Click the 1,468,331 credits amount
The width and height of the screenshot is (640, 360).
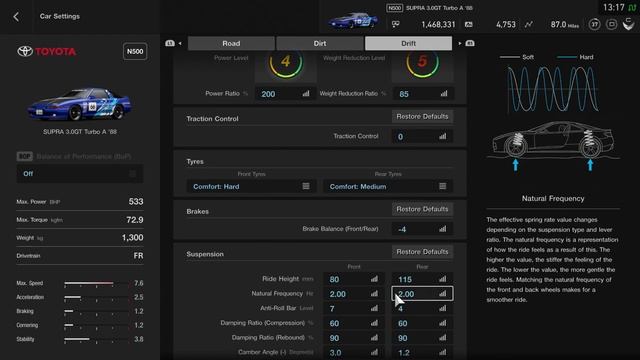[438, 24]
